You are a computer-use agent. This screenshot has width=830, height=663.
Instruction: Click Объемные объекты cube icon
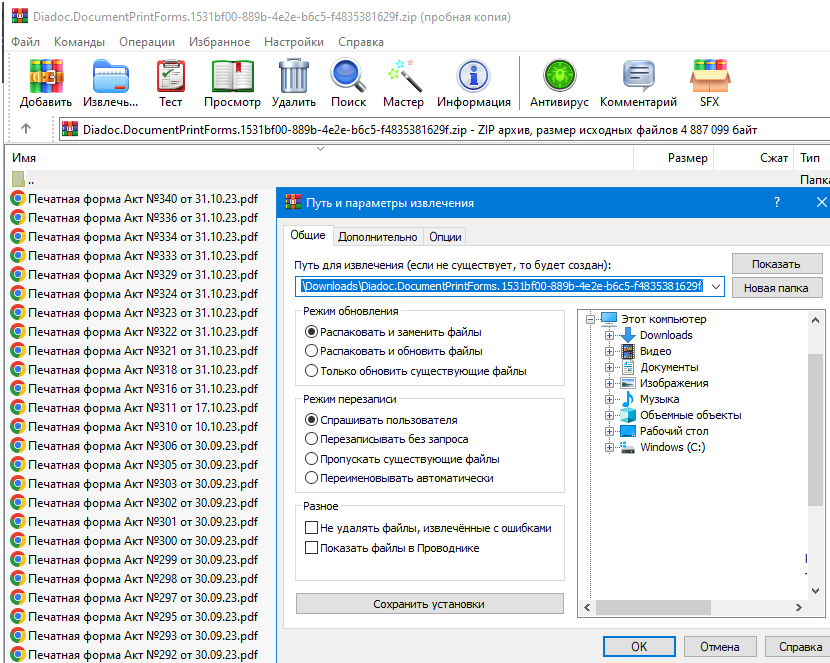point(628,415)
